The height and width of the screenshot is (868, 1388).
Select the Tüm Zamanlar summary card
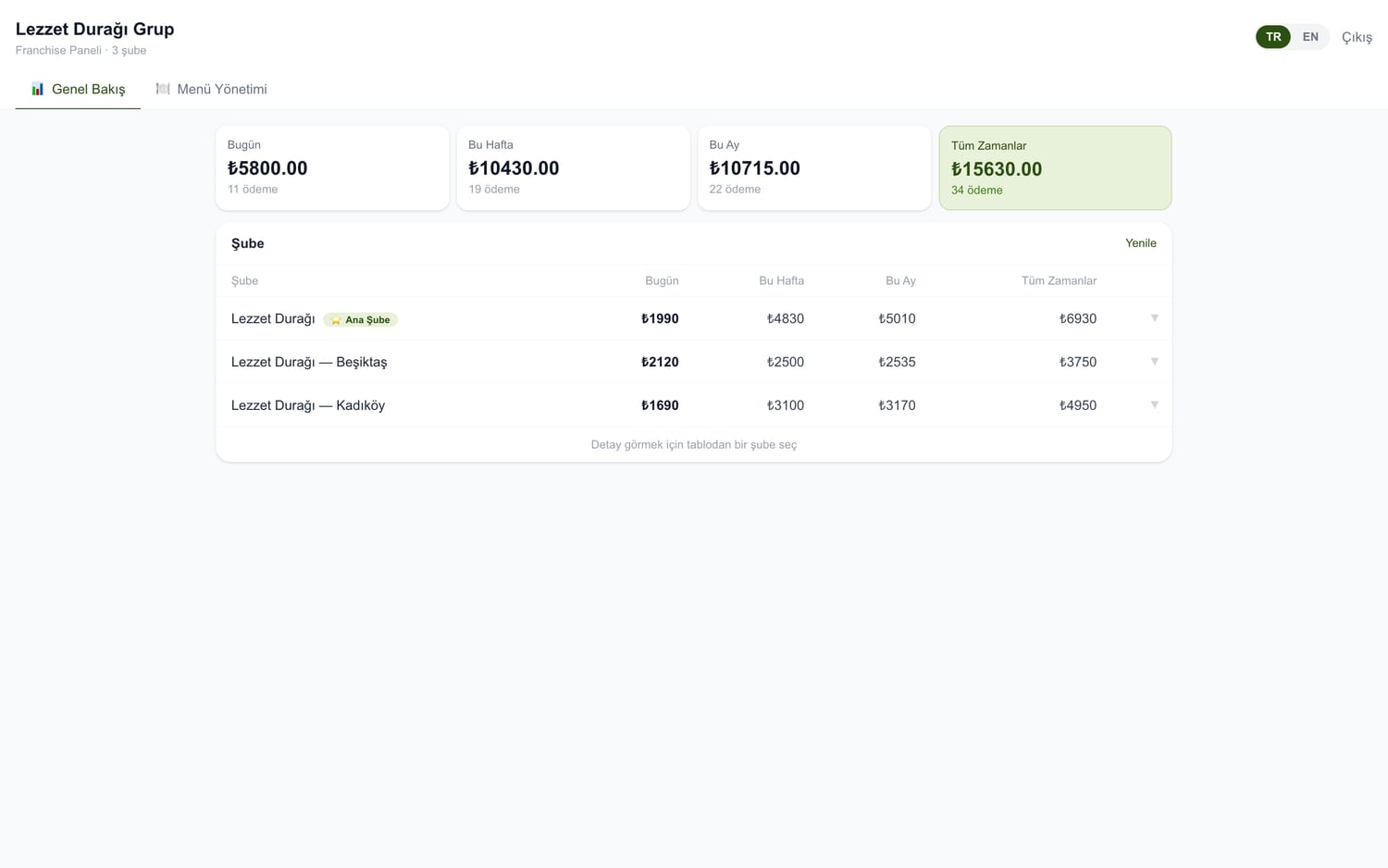(x=1056, y=168)
